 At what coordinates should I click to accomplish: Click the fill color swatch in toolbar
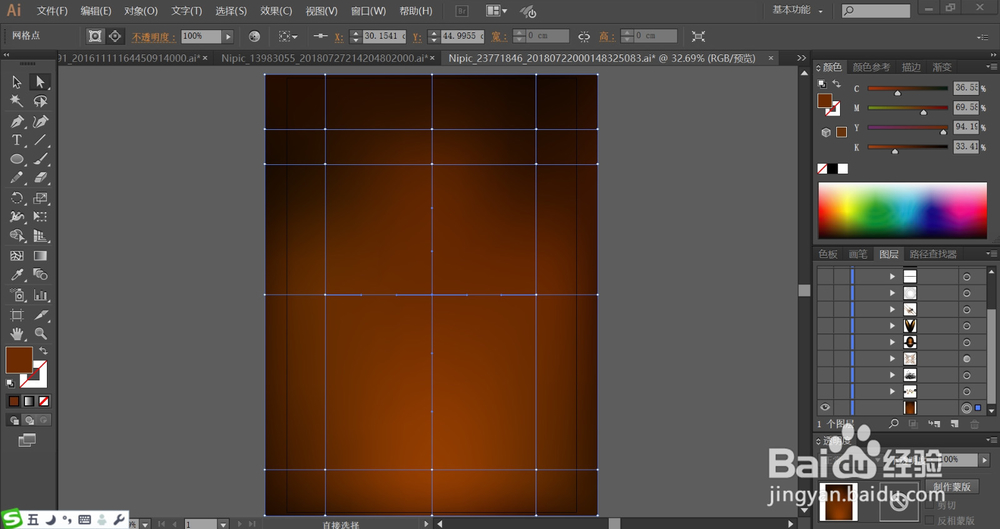point(18,361)
